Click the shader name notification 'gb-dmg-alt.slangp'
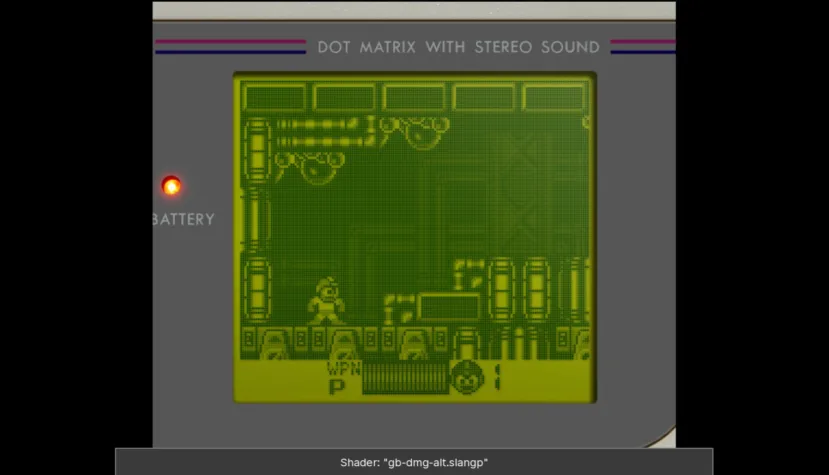This screenshot has height=475, width=829. [414, 462]
